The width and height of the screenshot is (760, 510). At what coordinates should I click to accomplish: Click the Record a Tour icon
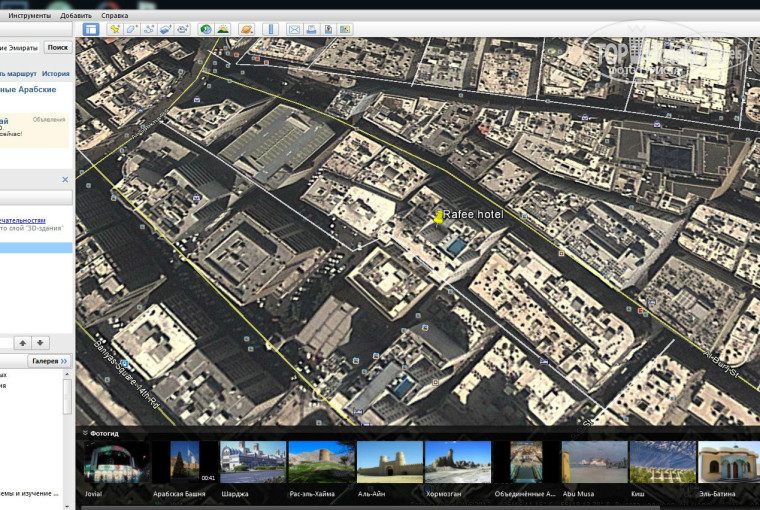[x=182, y=29]
